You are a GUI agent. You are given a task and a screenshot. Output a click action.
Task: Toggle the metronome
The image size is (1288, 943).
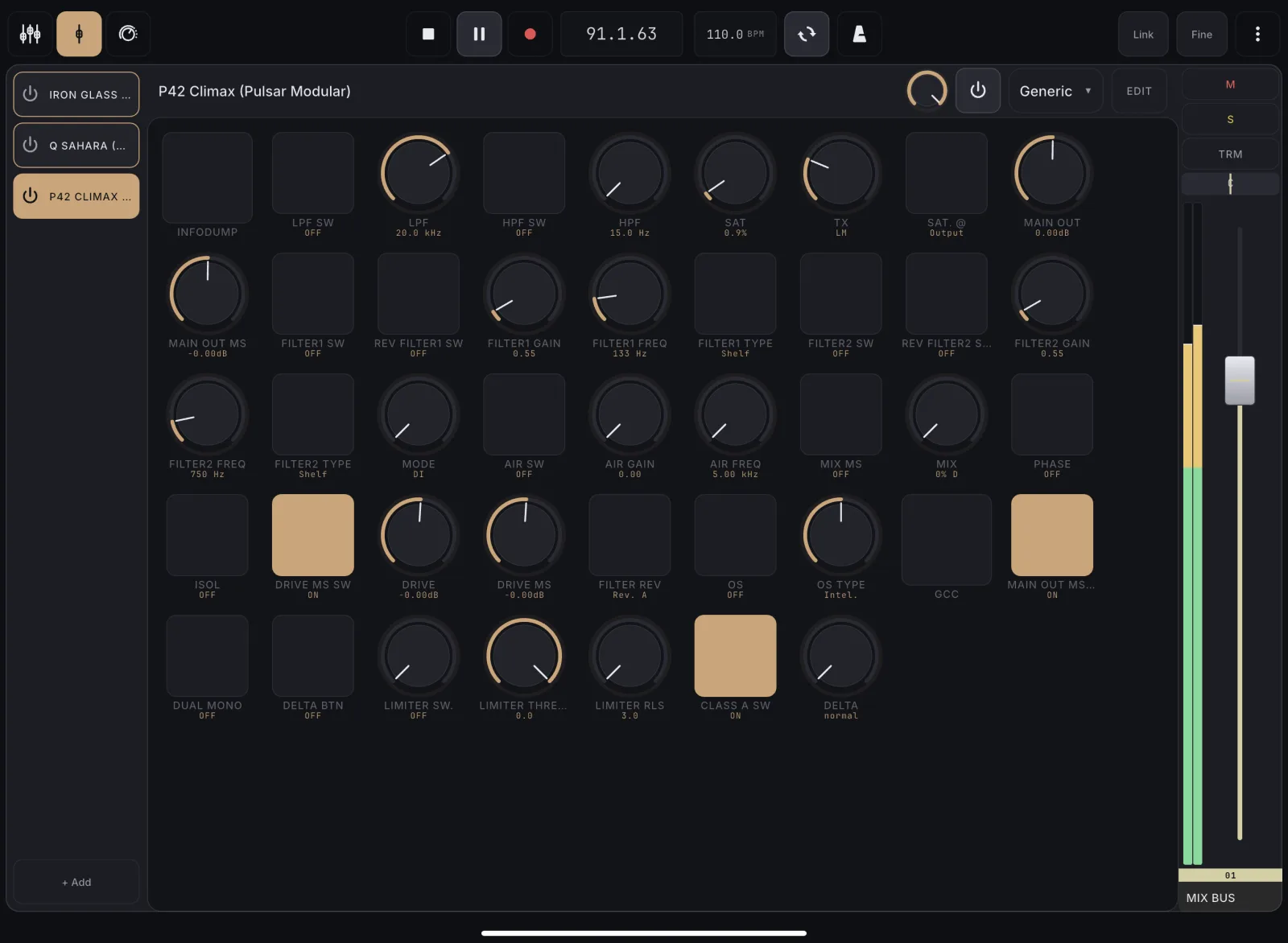tap(859, 34)
